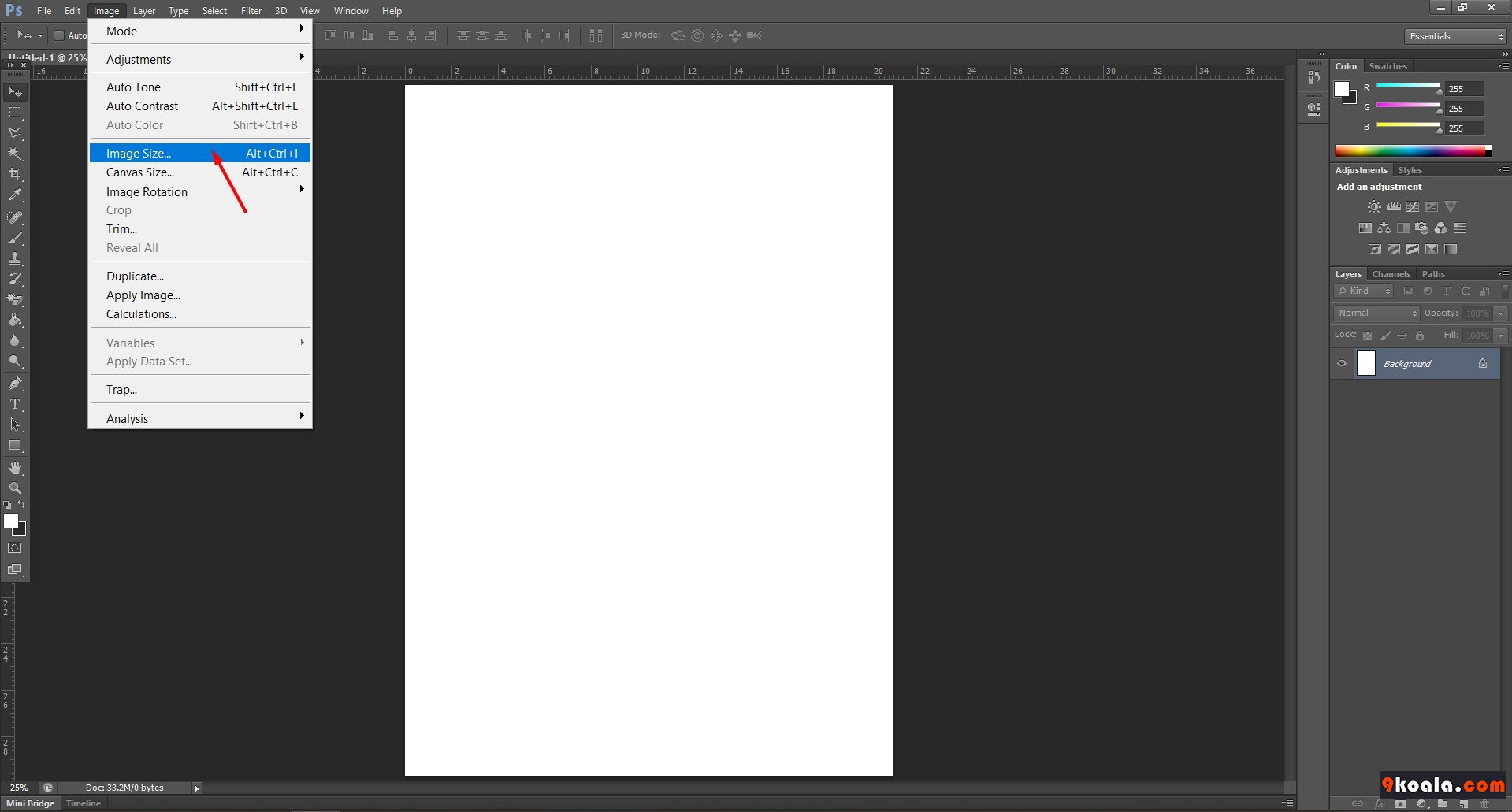Toggle lock transparent pixels
Viewport: 1512px width, 812px height.
click(x=1367, y=336)
